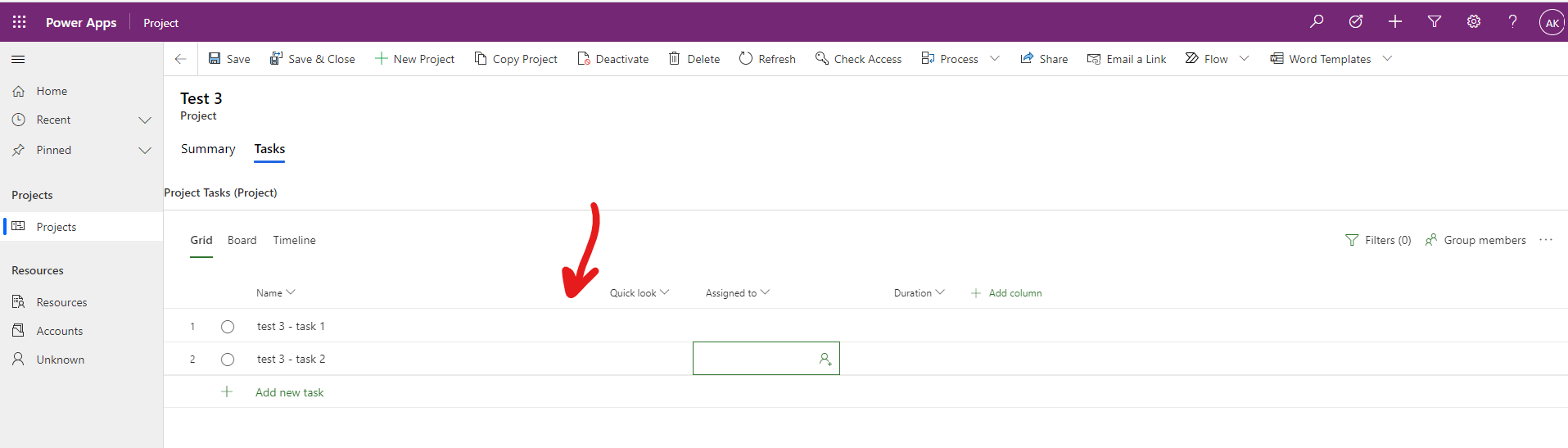The width and height of the screenshot is (1568, 448).
Task: Go back using the left arrow icon
Action: pyautogui.click(x=181, y=59)
